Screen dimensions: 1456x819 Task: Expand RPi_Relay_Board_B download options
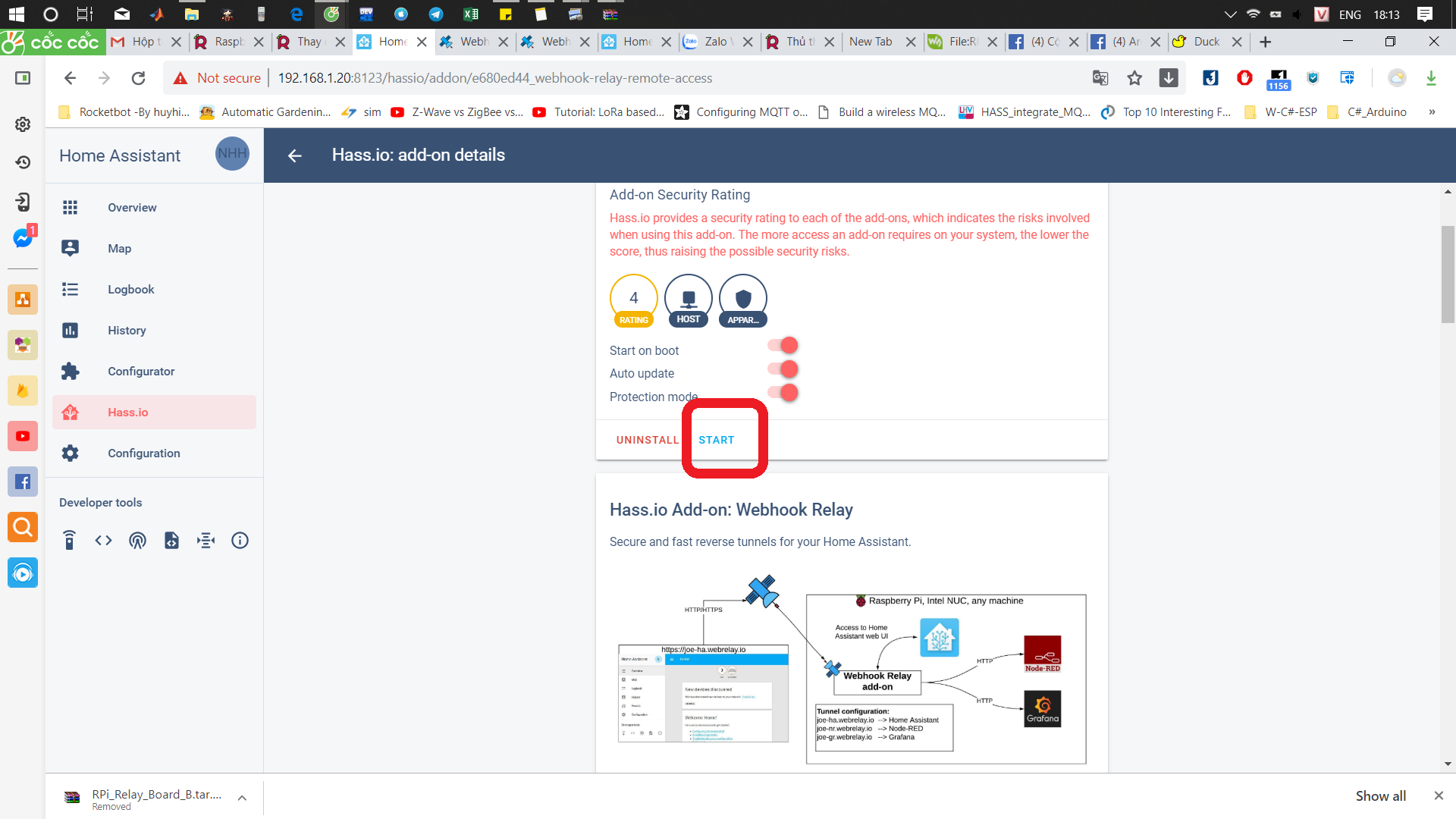(x=242, y=798)
